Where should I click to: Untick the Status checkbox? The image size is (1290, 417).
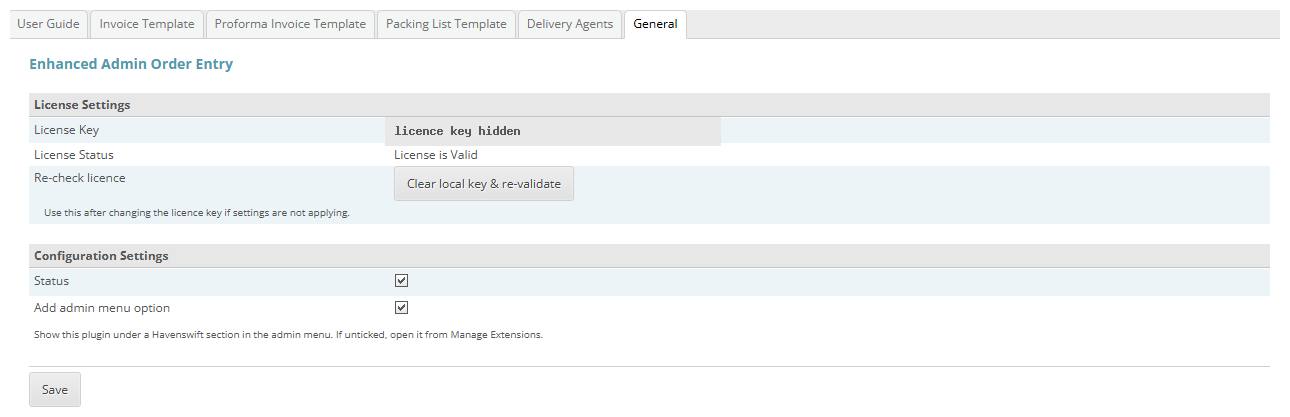click(401, 281)
